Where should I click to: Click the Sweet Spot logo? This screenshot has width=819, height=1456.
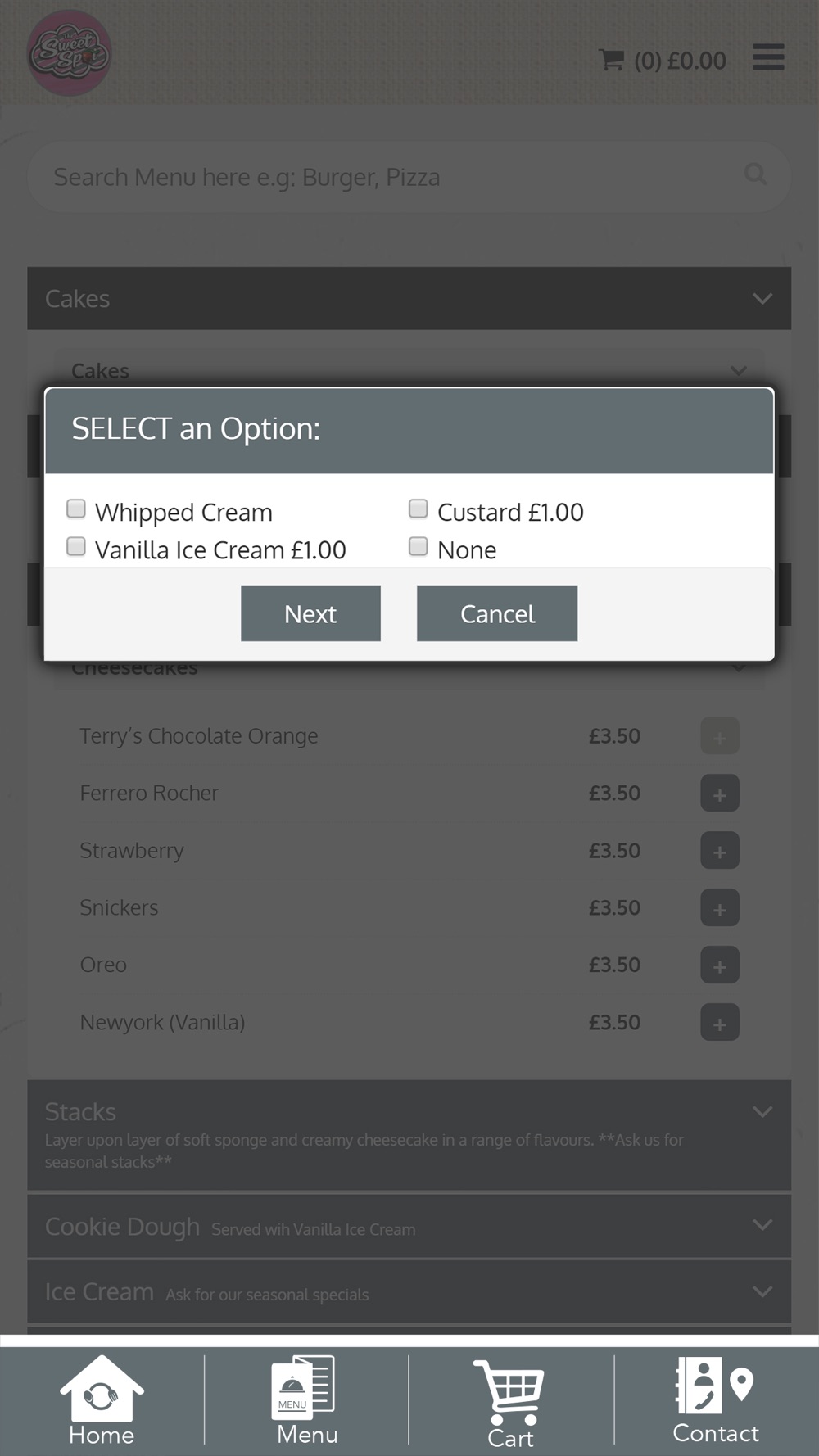click(70, 53)
